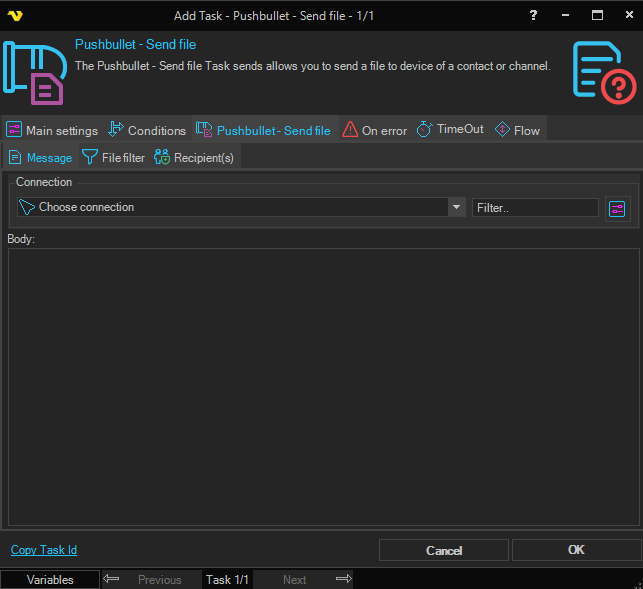The height and width of the screenshot is (589, 643).
Task: Open connection settings icon button
Action: 617,208
